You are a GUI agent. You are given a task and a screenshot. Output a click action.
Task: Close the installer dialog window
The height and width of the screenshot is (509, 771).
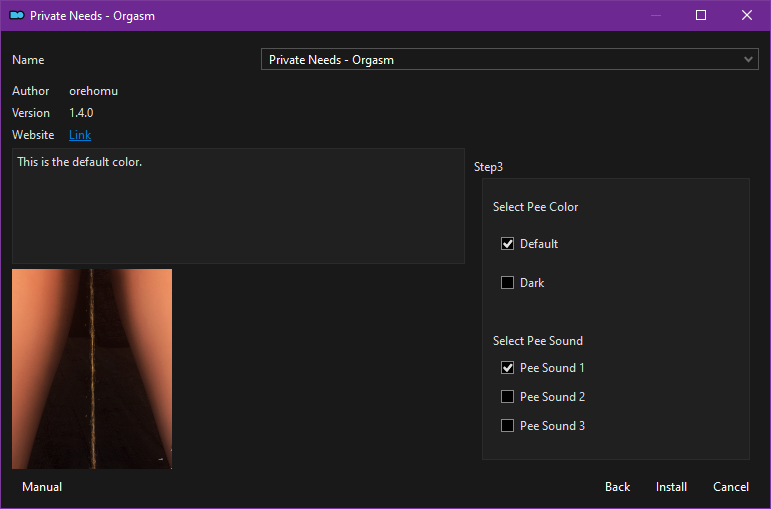(747, 16)
